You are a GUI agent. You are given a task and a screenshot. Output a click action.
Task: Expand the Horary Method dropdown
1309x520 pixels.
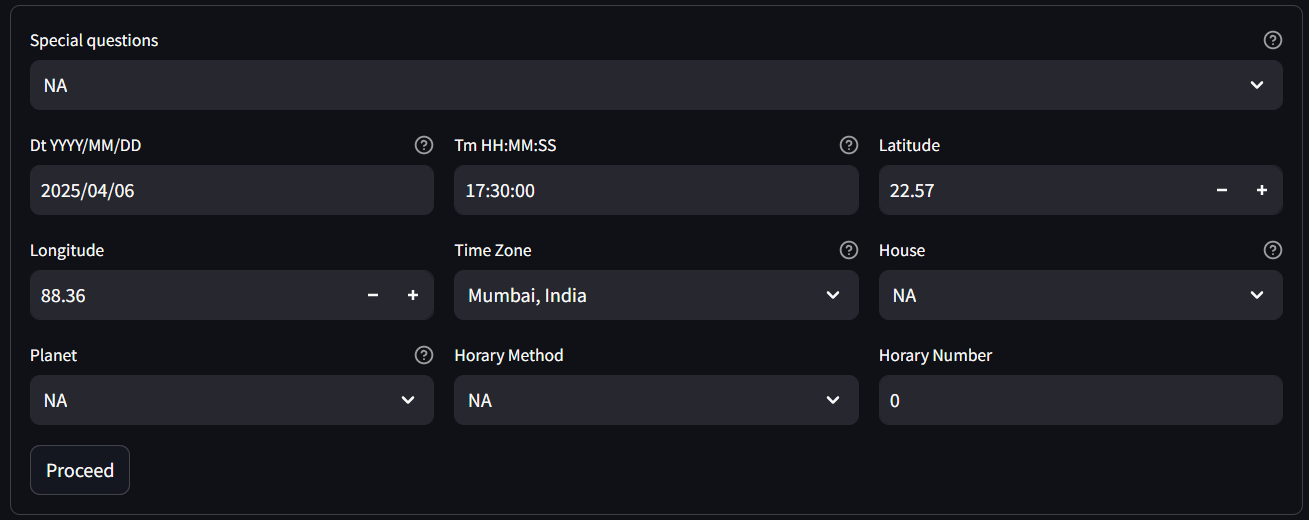(x=656, y=400)
